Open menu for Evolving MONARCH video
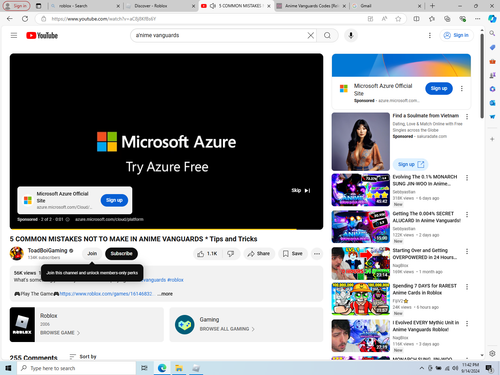 click(x=467, y=178)
